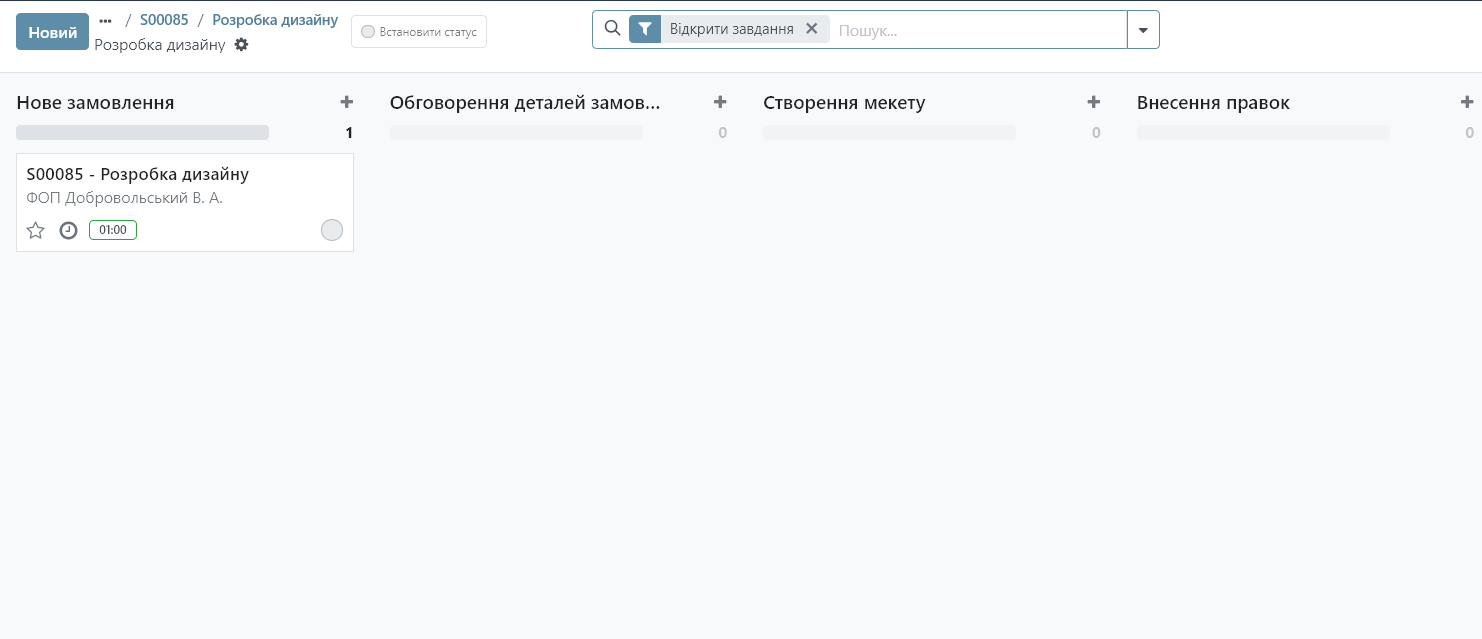The height and width of the screenshot is (639, 1482).
Task: Click the funnel filter icon in search bar
Action: click(645, 29)
